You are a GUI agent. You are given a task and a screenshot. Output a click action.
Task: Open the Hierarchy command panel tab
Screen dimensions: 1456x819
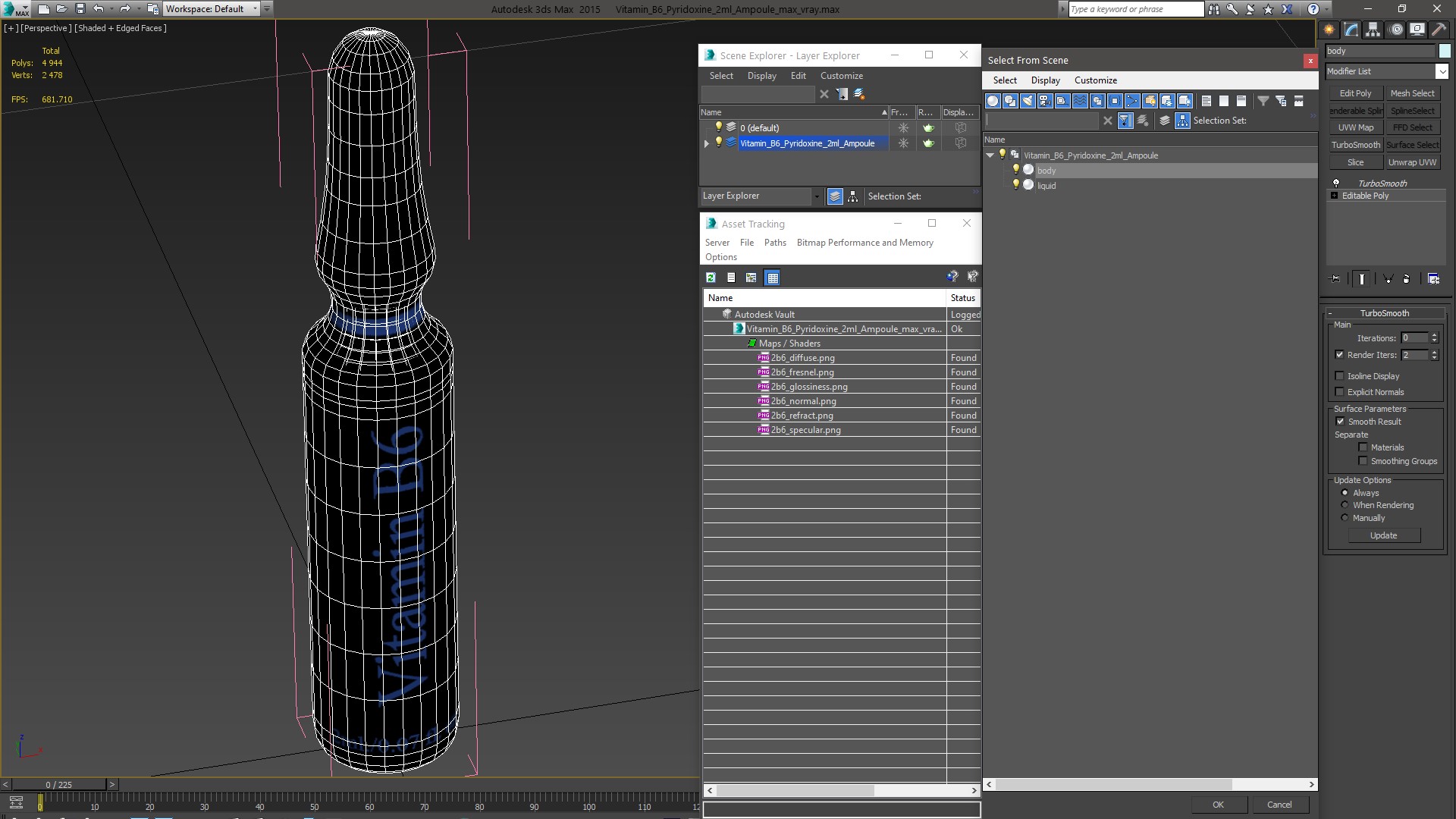[x=1373, y=30]
